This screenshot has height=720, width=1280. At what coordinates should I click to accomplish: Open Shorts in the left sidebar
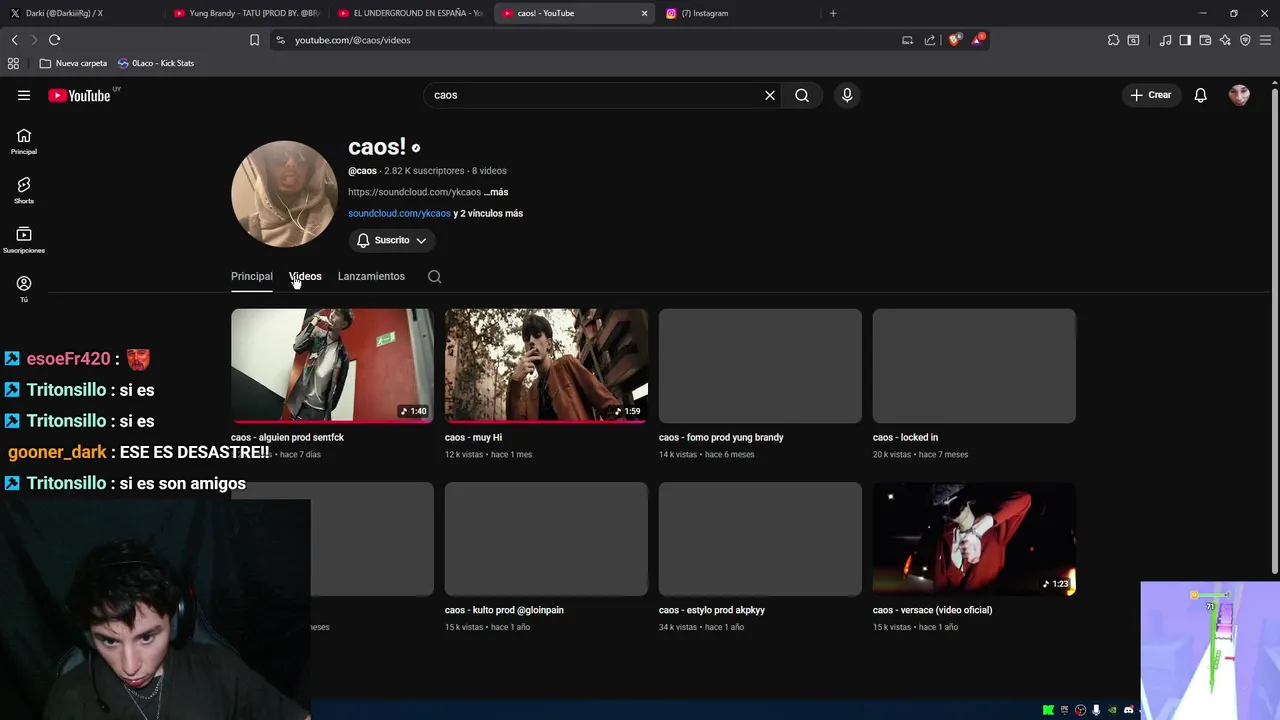[x=24, y=191]
